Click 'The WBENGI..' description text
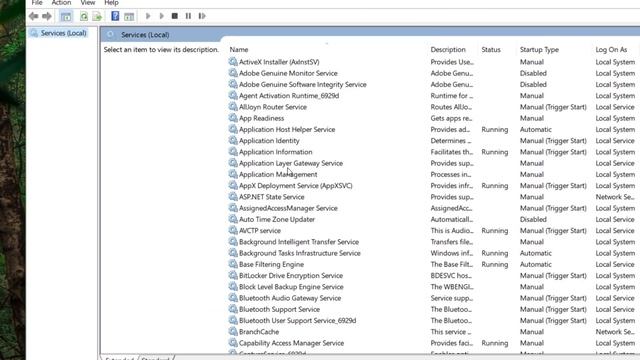 [x=451, y=287]
